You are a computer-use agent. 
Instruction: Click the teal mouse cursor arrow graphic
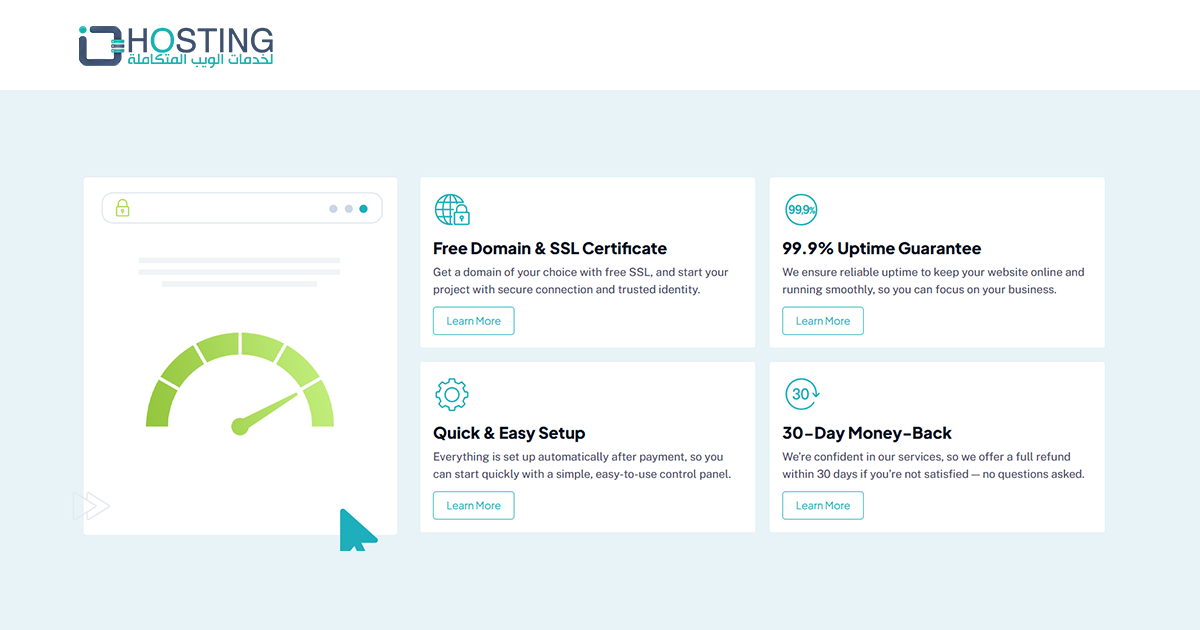355,531
